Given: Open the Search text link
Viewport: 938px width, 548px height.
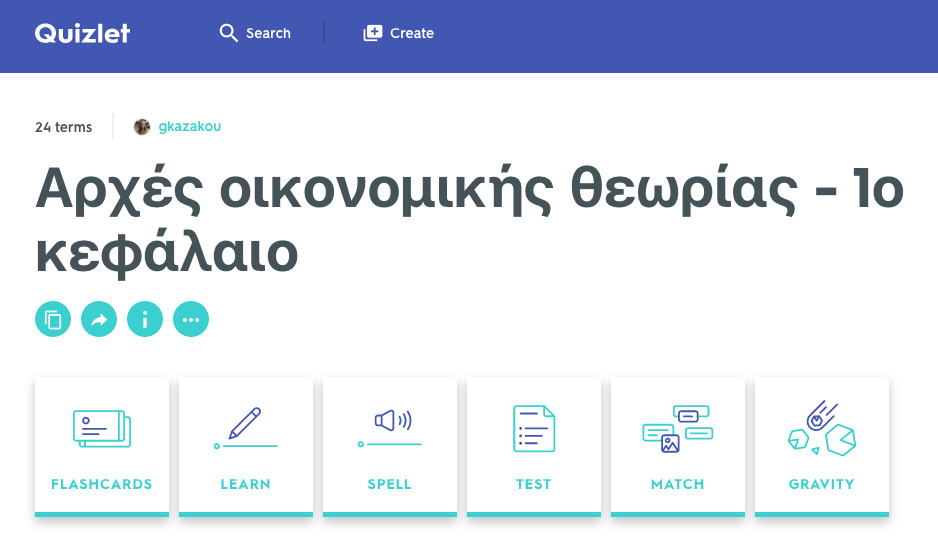Looking at the screenshot, I should tap(268, 34).
